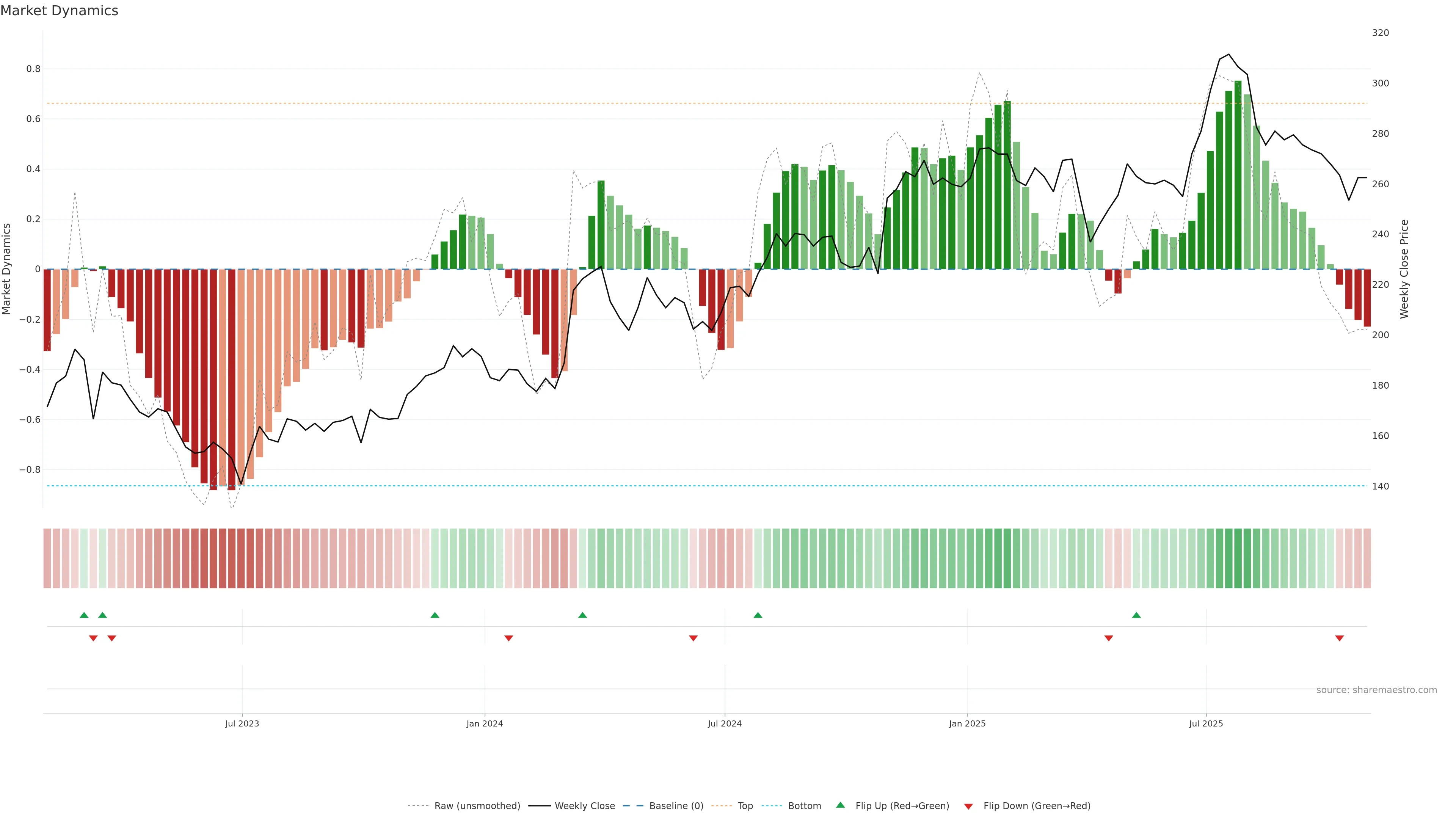Click the flip-down triangle just after Jan 2024
1456x819 pixels.
point(509,638)
